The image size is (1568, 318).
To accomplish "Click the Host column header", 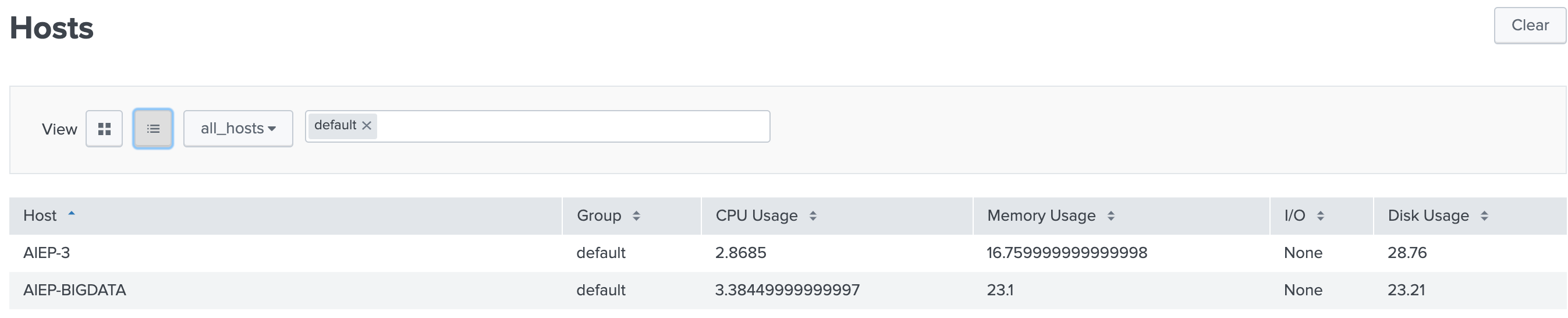I will pos(40,215).
